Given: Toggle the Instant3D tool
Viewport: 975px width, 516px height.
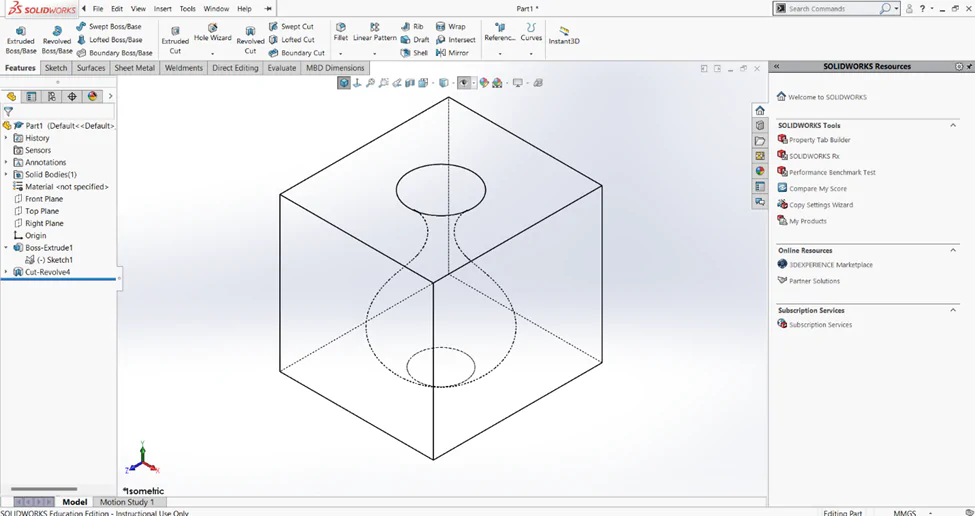Looking at the screenshot, I should click(x=564, y=35).
